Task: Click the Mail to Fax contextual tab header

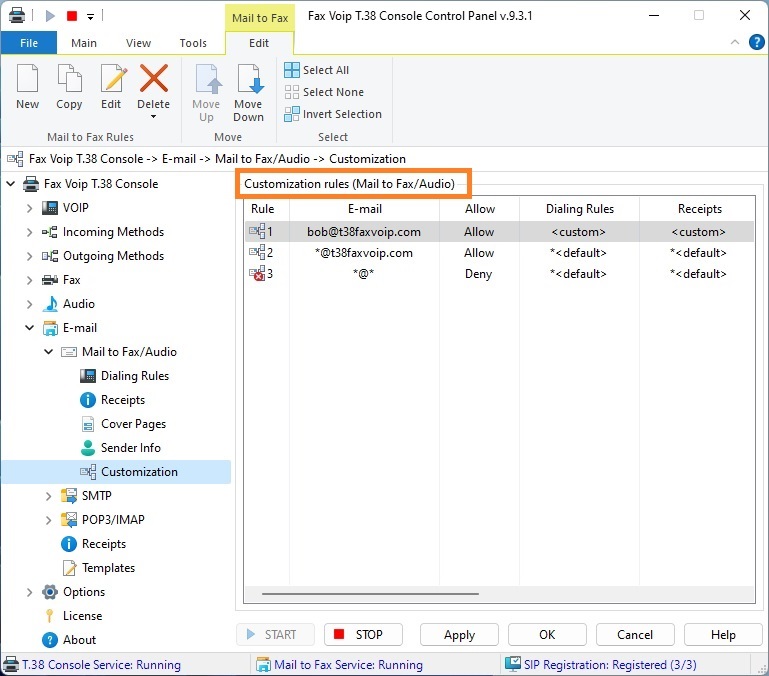Action: tap(260, 18)
